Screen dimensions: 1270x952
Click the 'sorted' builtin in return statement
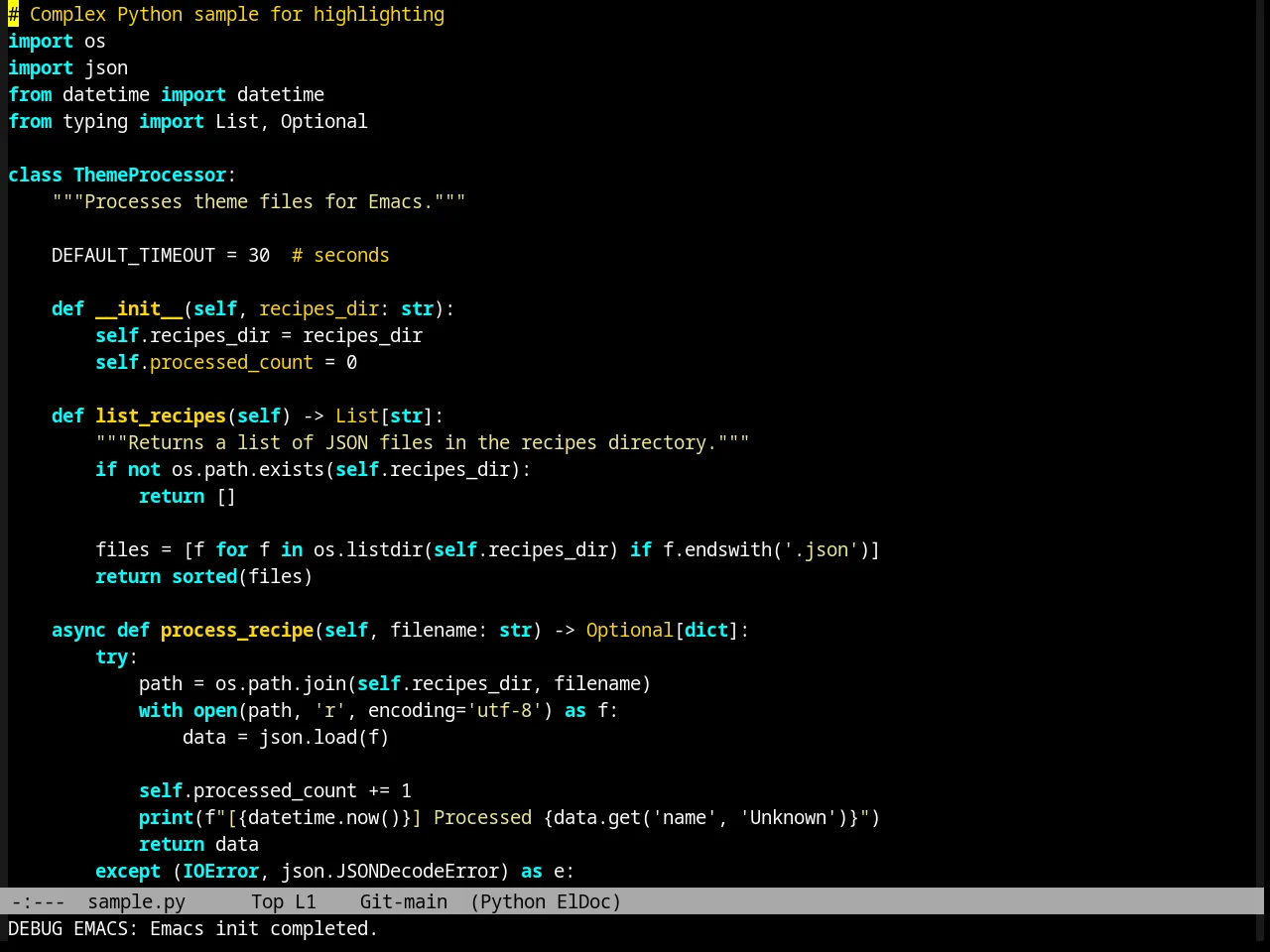coord(204,576)
